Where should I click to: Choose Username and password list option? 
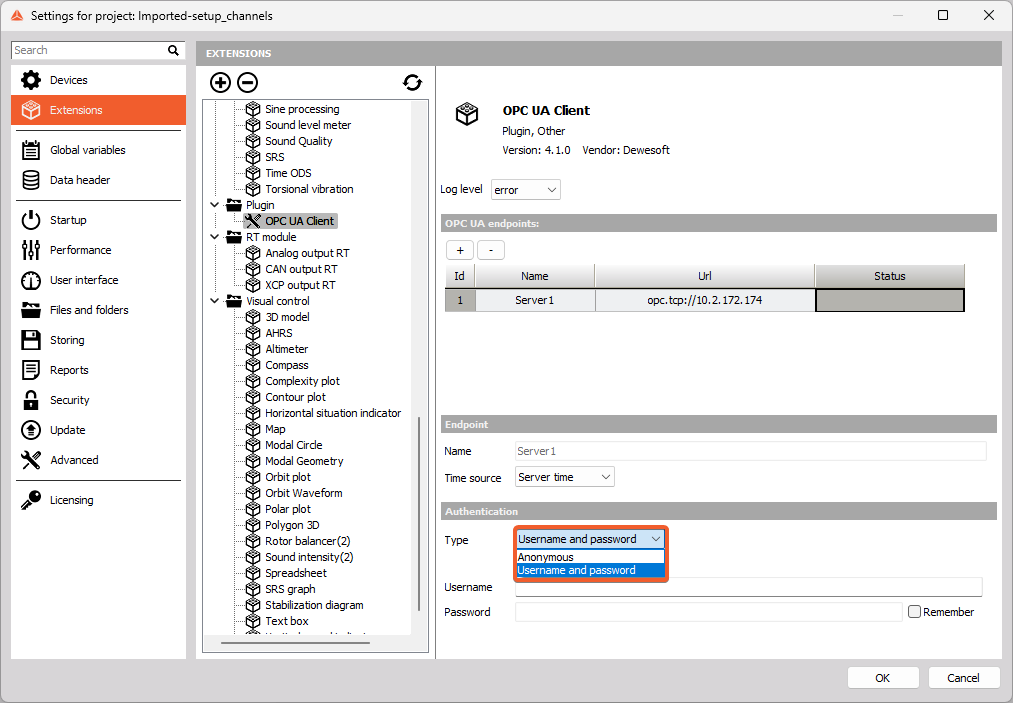[590, 571]
